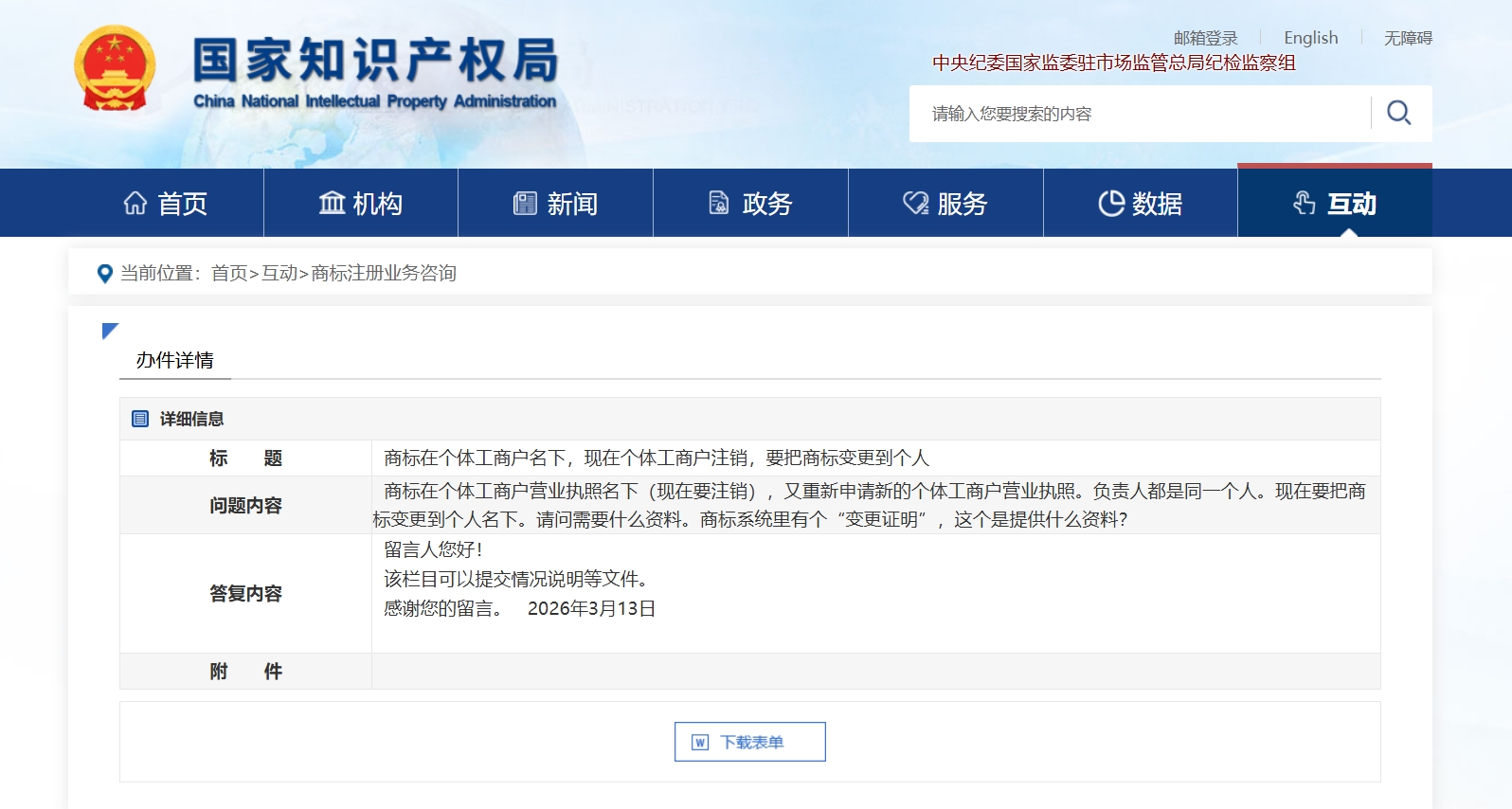This screenshot has height=809, width=1512.
Task: Open the 邮箱登录 mailbox login link
Action: click(x=1205, y=38)
